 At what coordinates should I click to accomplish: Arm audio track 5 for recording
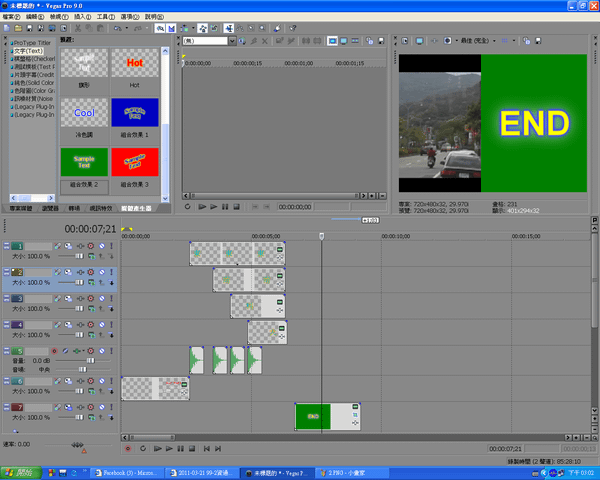coord(54,351)
